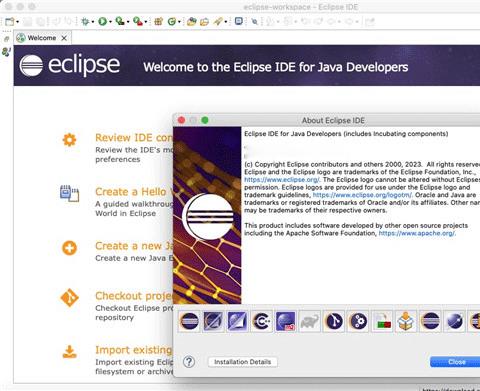This screenshot has height=391, width=480.
Task: Click the green Run button in toolbar
Action: pos(102,22)
